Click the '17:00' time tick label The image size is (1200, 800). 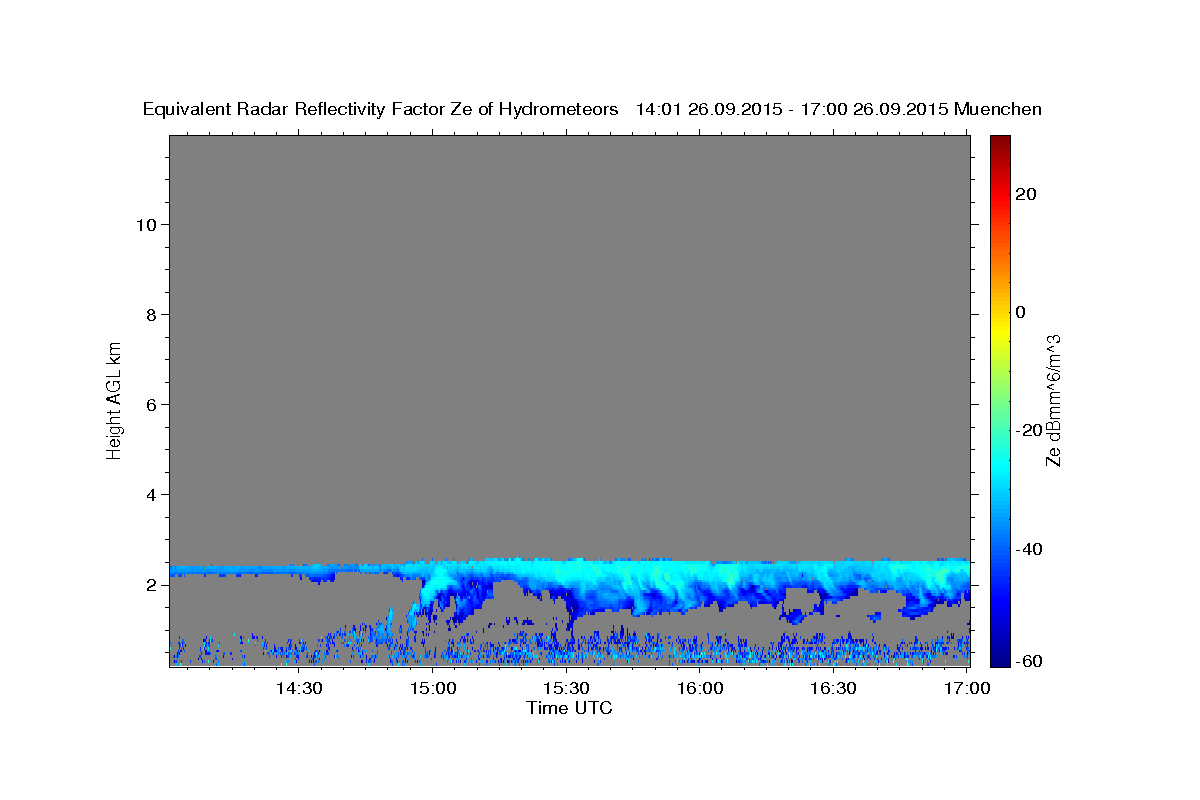[x=967, y=688]
